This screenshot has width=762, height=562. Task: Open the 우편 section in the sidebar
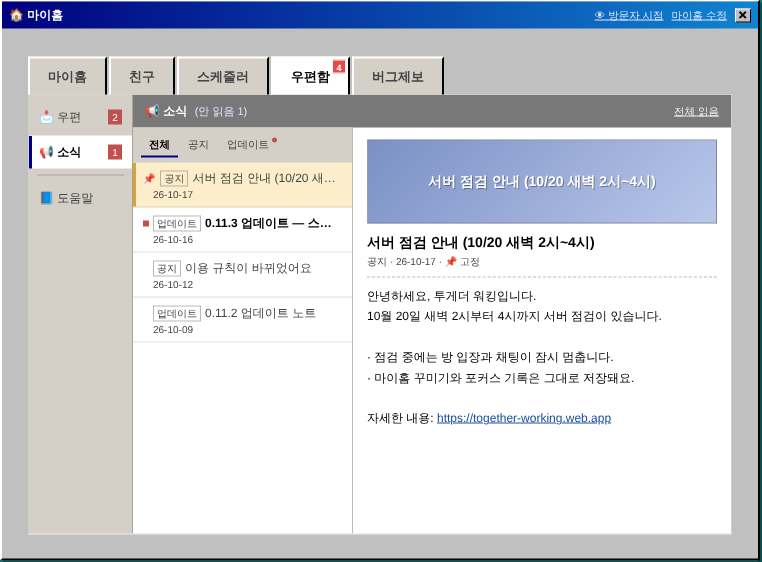click(x=80, y=117)
